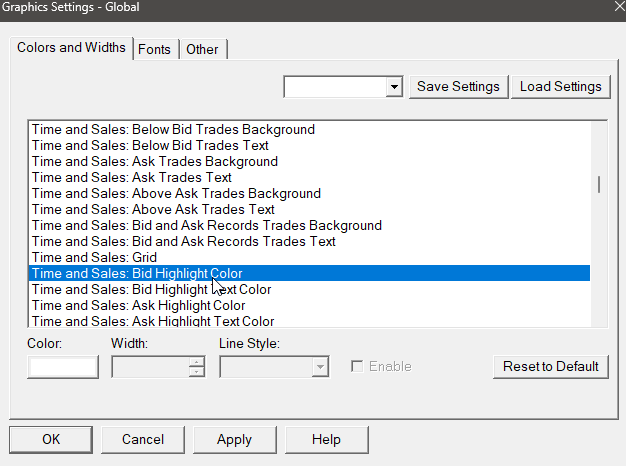Click the Save Settings button
The width and height of the screenshot is (626, 466).
click(459, 86)
